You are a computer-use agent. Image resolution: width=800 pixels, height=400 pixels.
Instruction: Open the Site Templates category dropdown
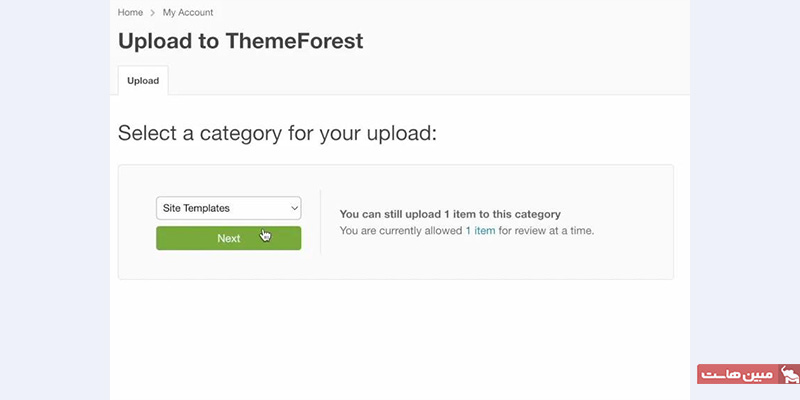[228, 208]
